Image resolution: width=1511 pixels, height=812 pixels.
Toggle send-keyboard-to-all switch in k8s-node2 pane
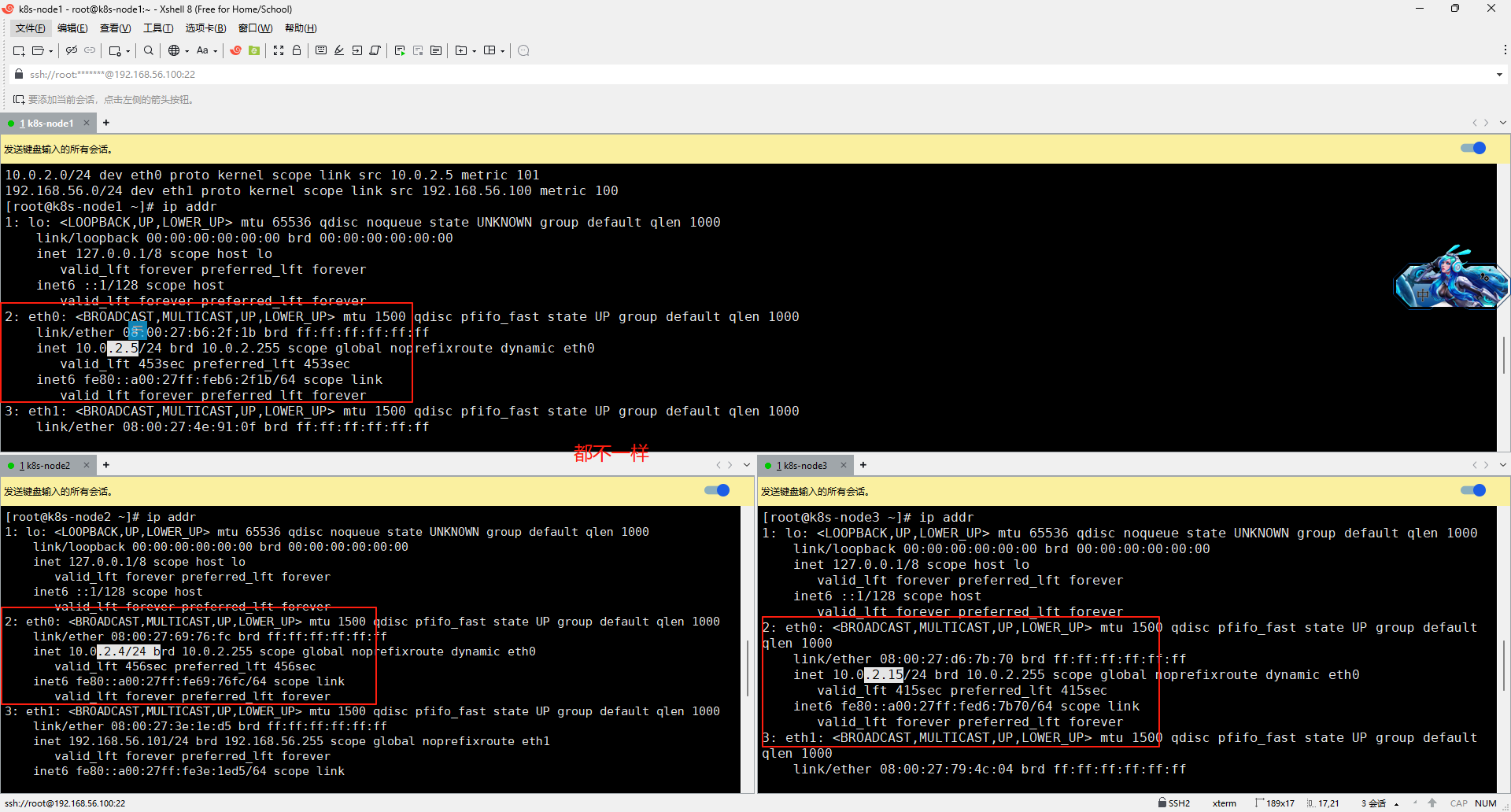click(x=717, y=490)
